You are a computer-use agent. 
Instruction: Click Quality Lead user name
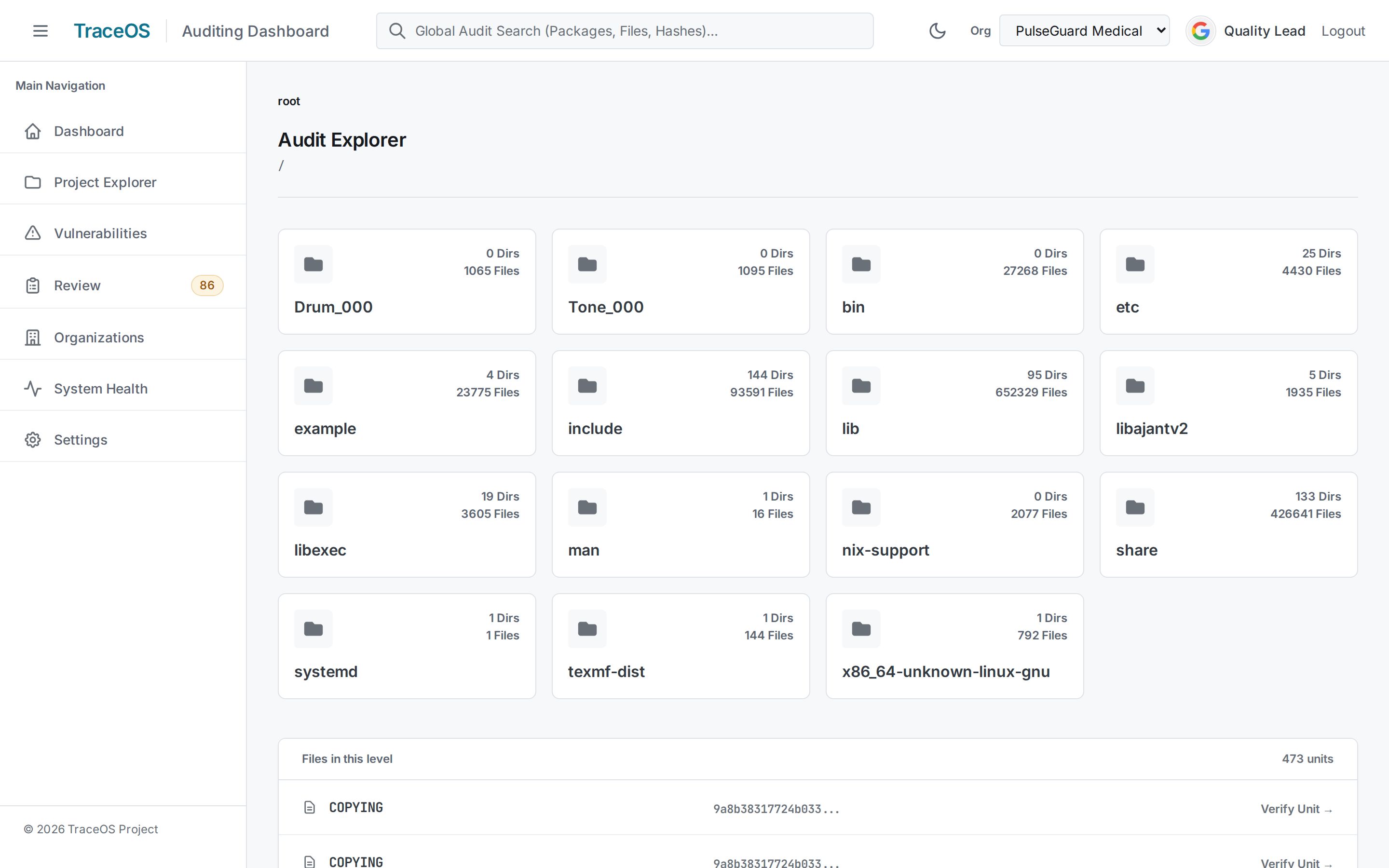1265,31
